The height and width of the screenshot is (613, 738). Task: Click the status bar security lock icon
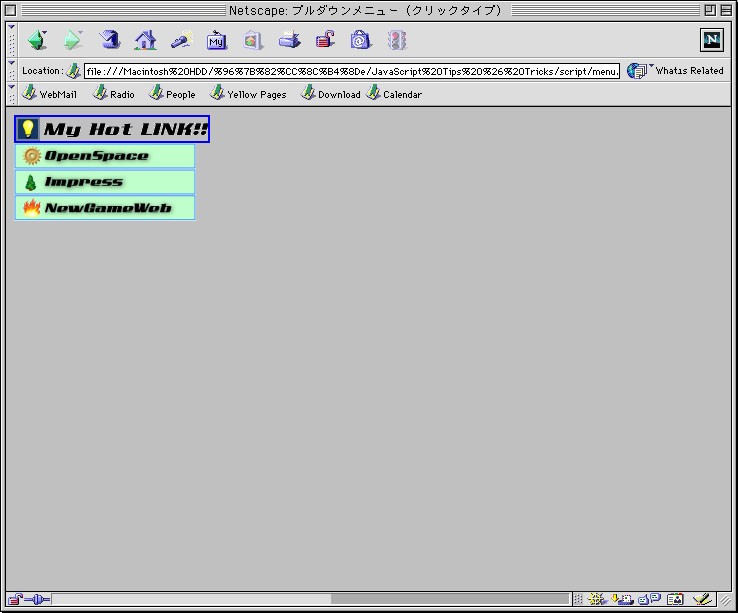[15, 599]
